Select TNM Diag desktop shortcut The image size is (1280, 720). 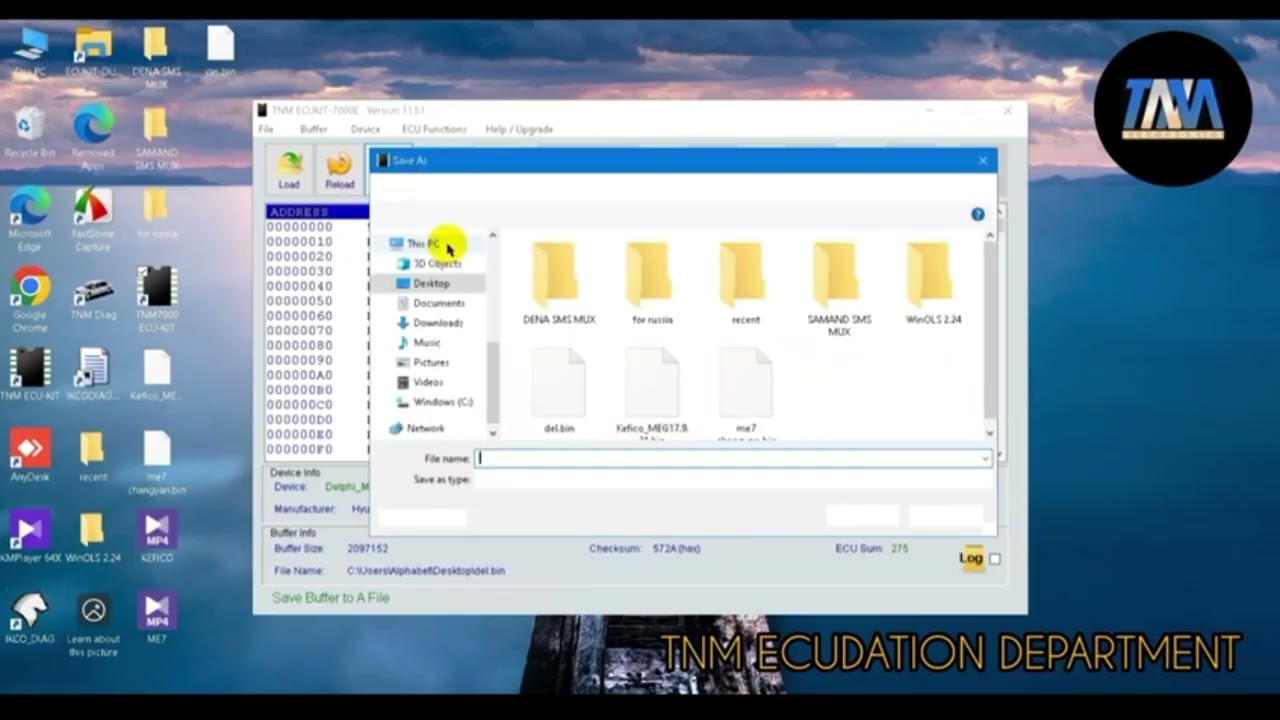point(93,295)
